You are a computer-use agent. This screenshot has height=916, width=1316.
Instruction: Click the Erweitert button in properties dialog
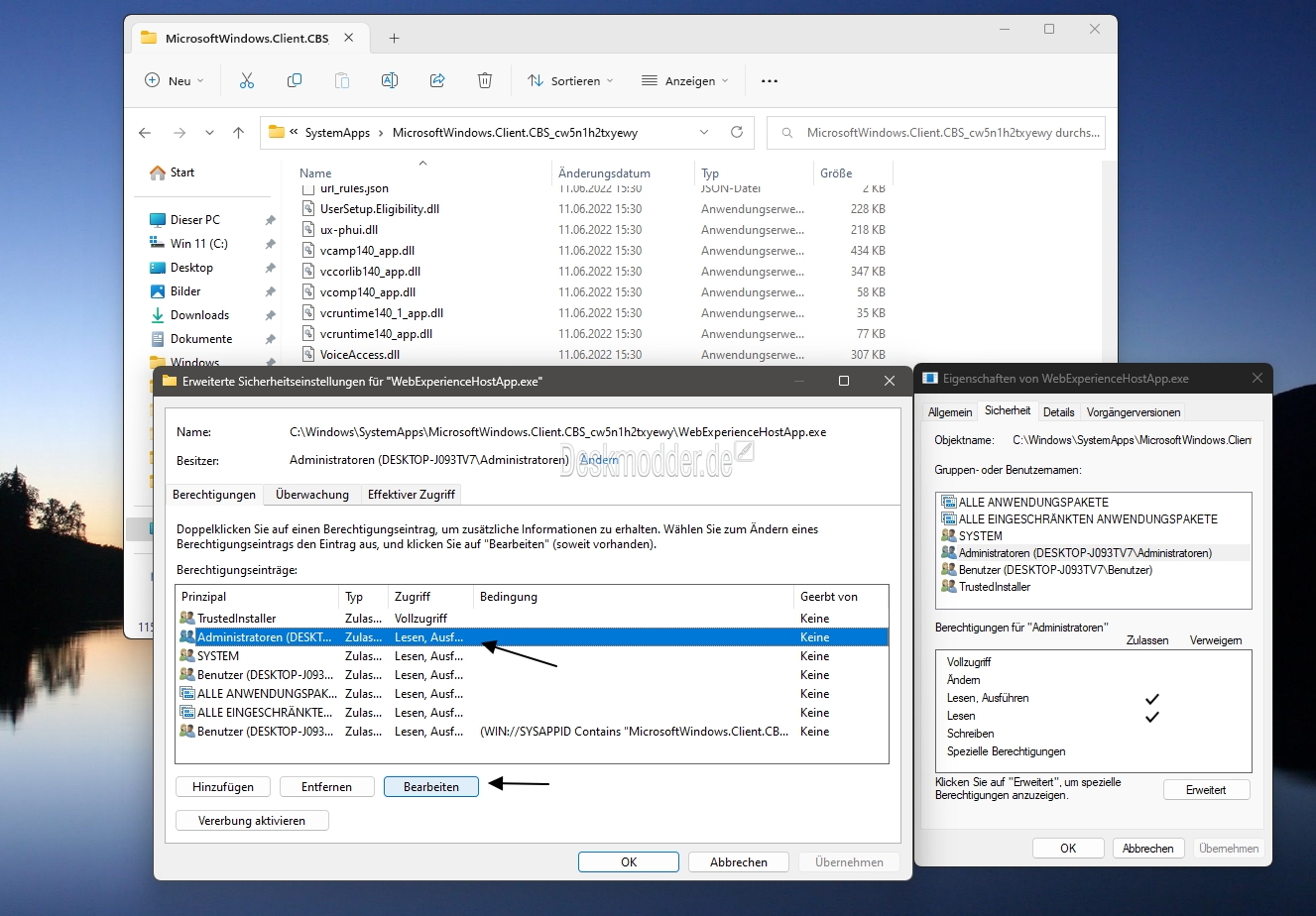[1206, 790]
